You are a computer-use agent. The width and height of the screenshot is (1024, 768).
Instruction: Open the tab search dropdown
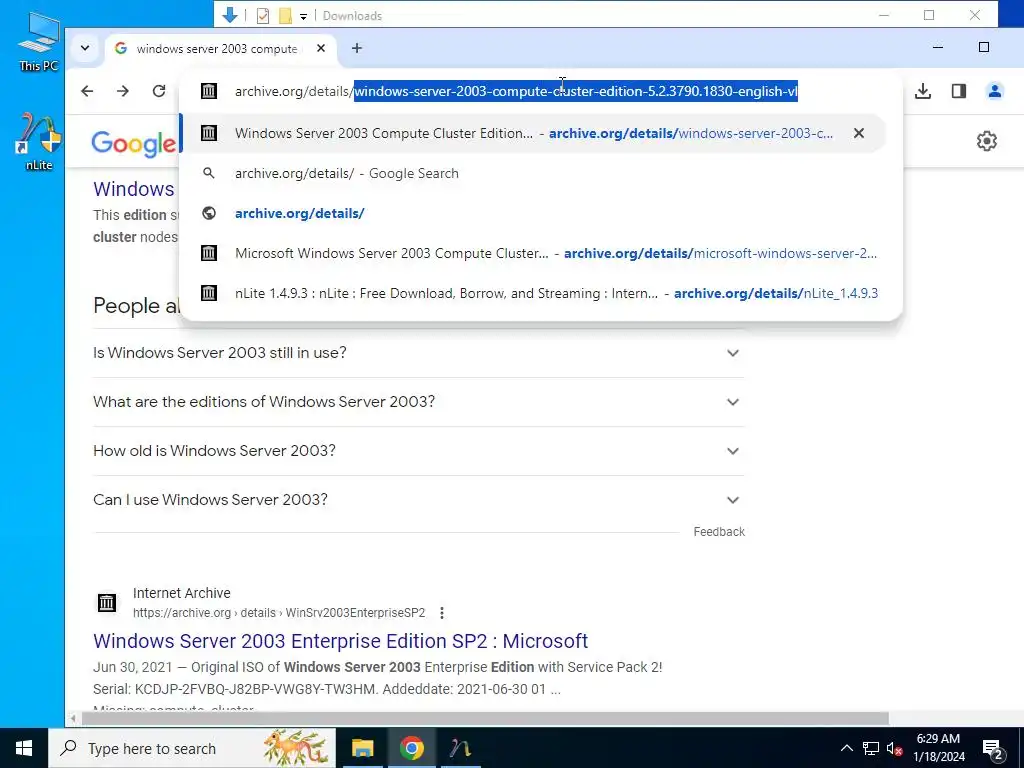85,48
